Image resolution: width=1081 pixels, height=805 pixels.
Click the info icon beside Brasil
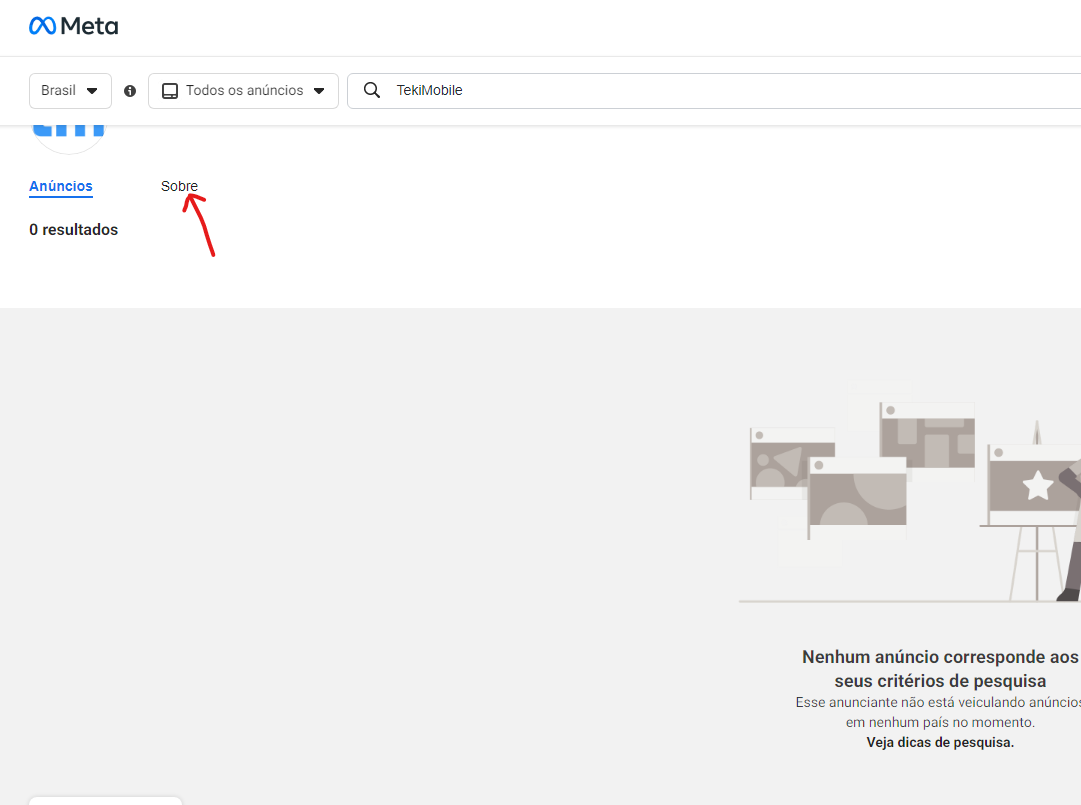[x=130, y=91]
